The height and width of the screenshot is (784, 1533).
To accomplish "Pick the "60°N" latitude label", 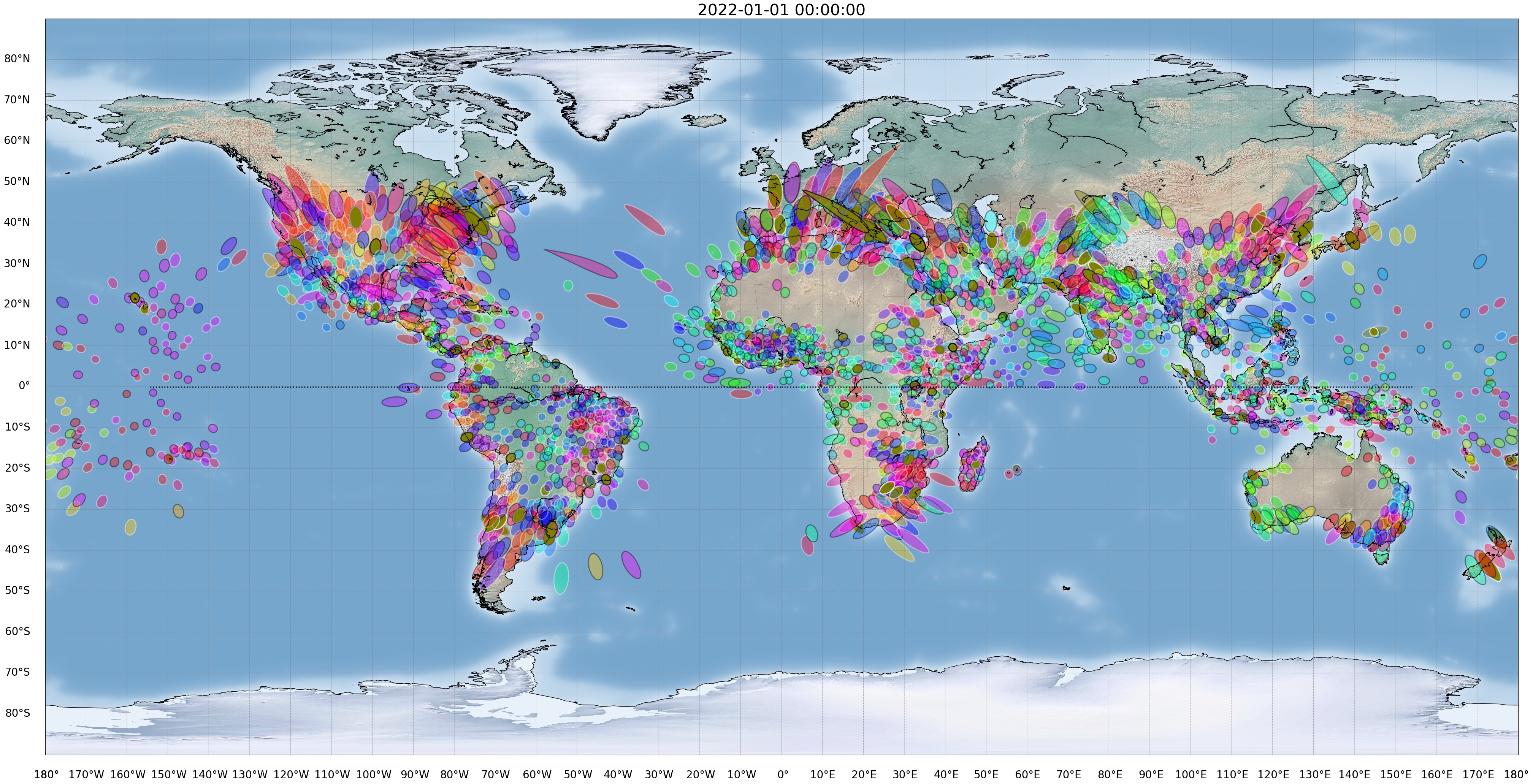I will click(x=17, y=140).
